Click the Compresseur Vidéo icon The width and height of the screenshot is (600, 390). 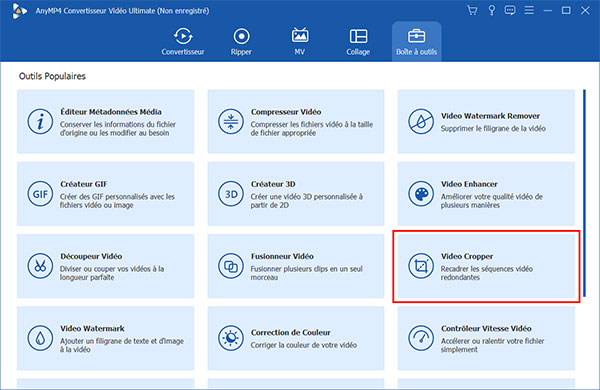(x=230, y=122)
